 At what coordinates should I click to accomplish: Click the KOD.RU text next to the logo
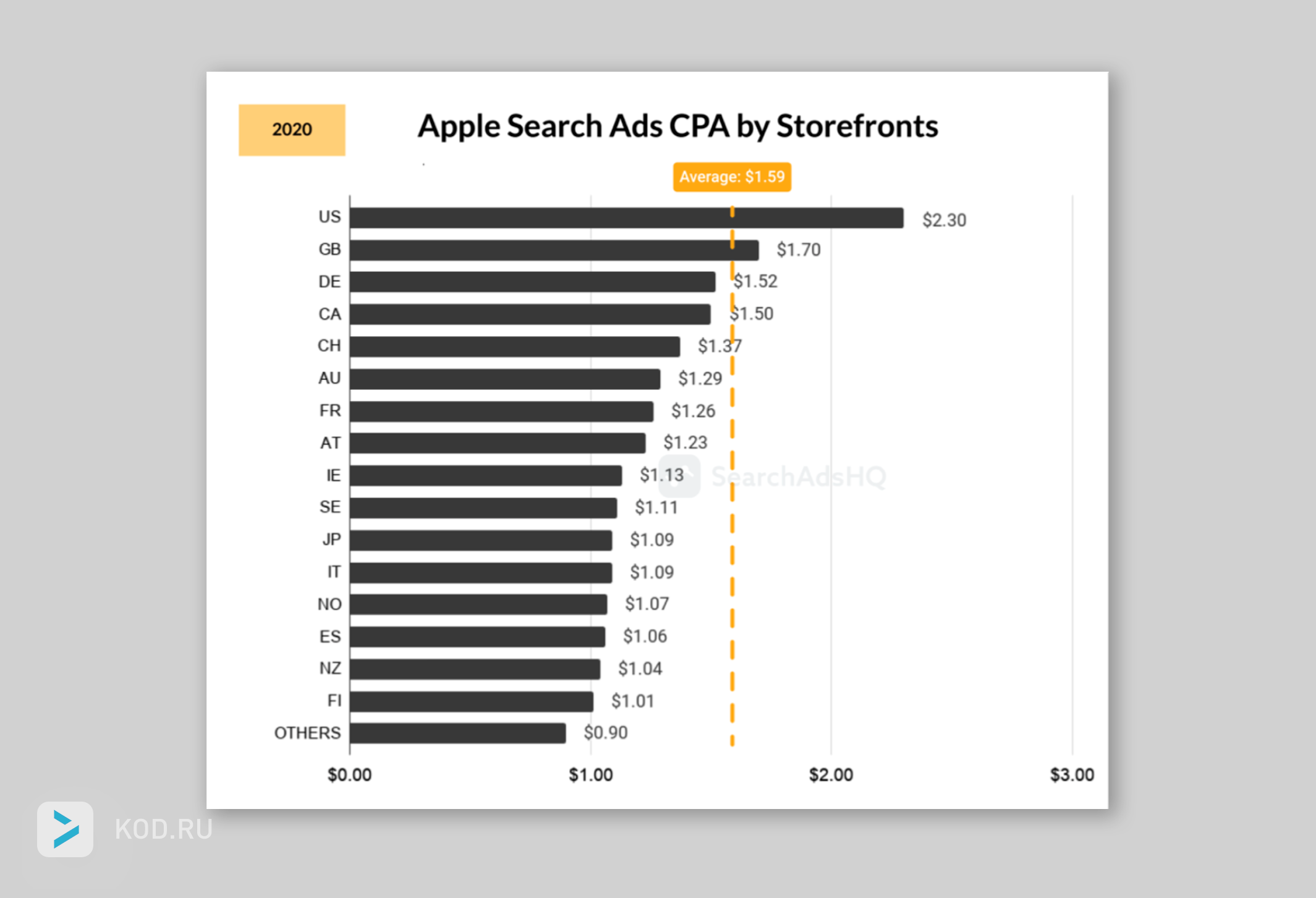pos(164,829)
